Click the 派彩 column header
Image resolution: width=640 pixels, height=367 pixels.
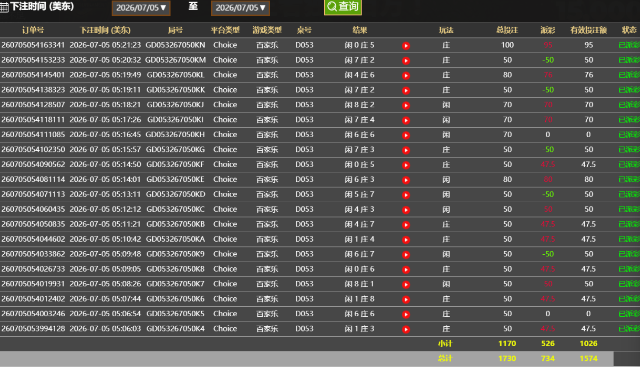tap(548, 30)
